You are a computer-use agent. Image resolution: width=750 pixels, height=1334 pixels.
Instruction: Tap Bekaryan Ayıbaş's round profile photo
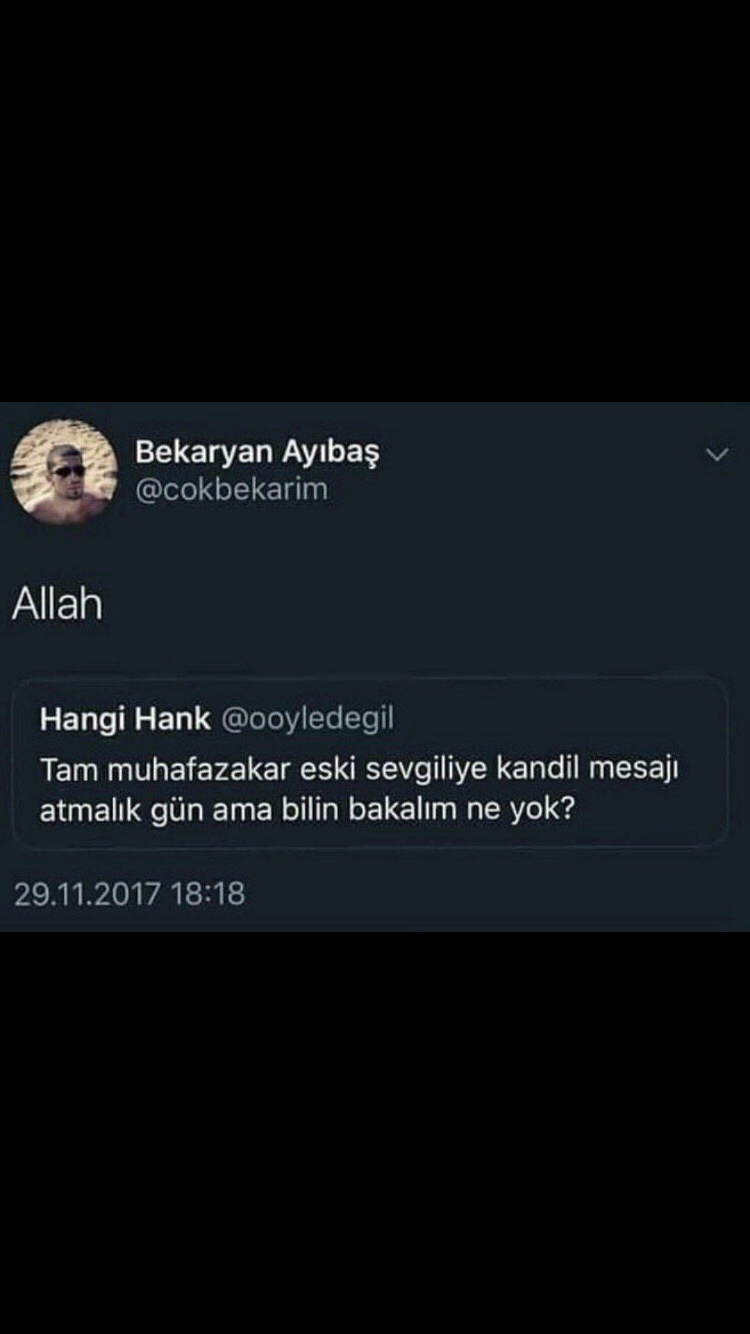64,472
